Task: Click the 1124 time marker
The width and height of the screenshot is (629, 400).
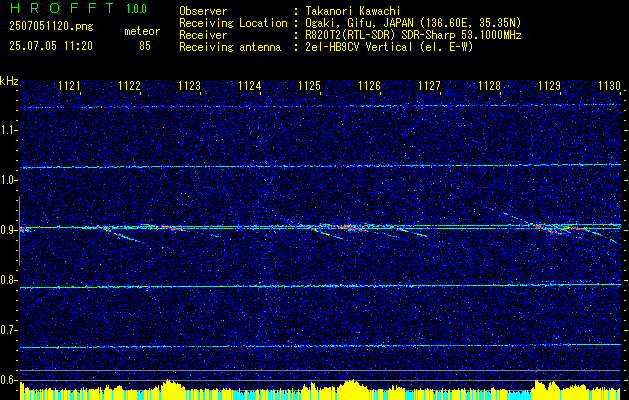Action: coord(250,85)
